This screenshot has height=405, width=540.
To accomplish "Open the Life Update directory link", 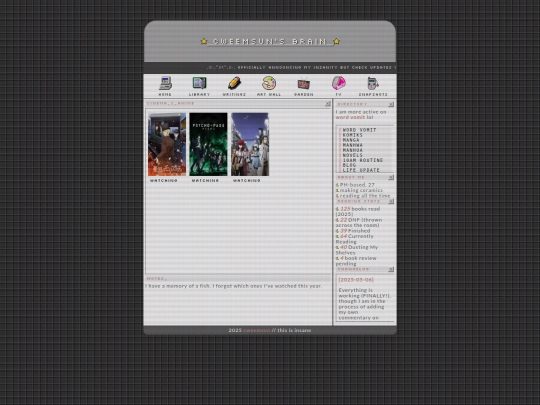I will tap(361, 170).
